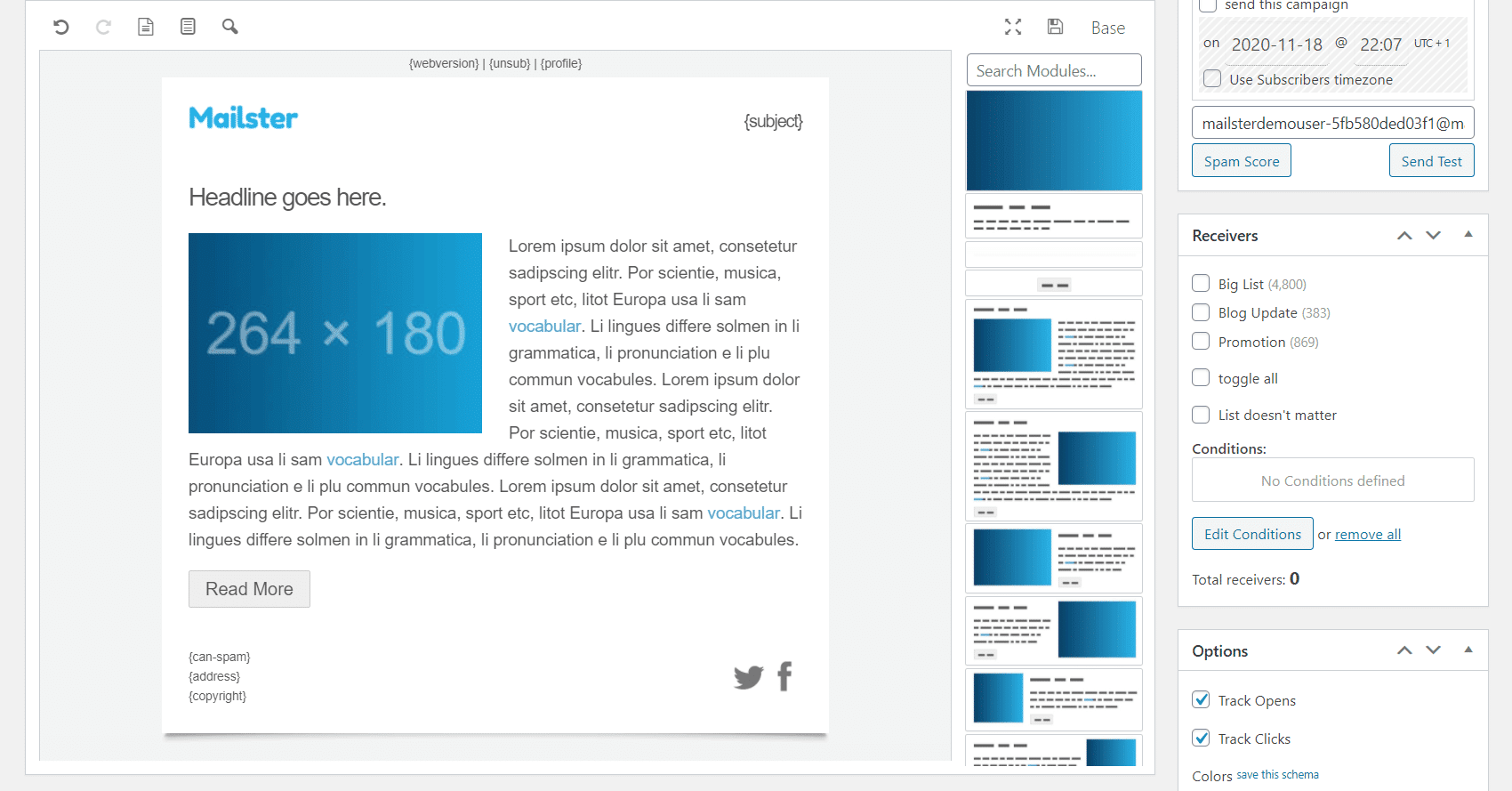
Task: Open Edit Conditions dialog
Action: pos(1252,533)
